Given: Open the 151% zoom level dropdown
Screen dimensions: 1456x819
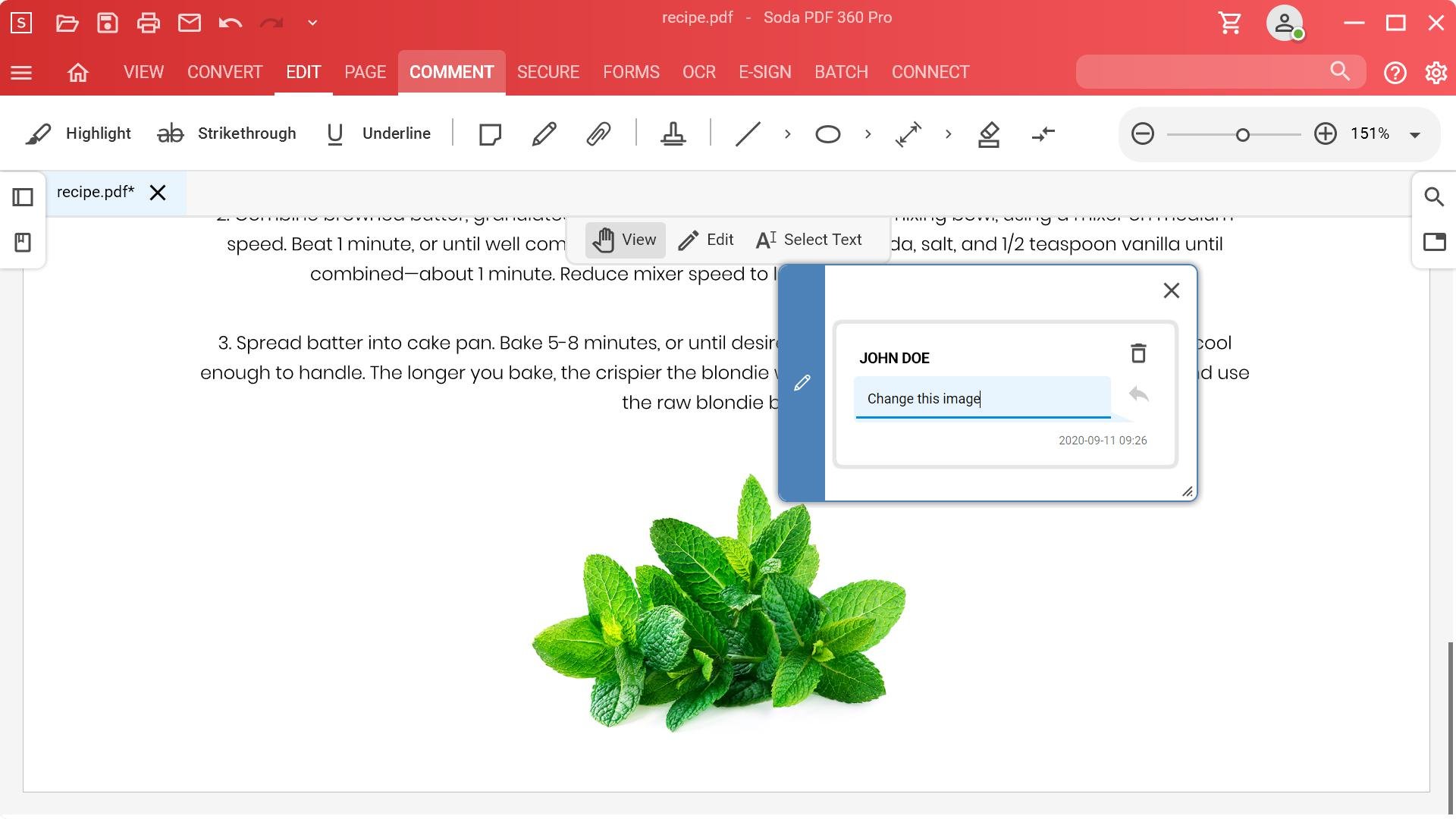Looking at the screenshot, I should pos(1414,135).
